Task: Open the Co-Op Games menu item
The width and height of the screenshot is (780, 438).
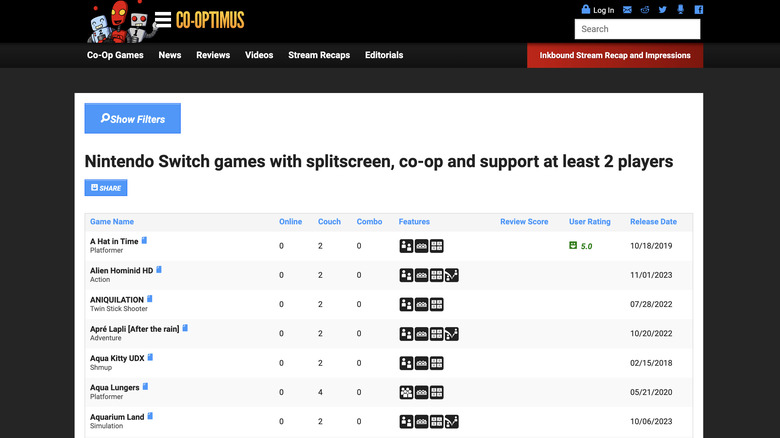Action: pyautogui.click(x=115, y=55)
